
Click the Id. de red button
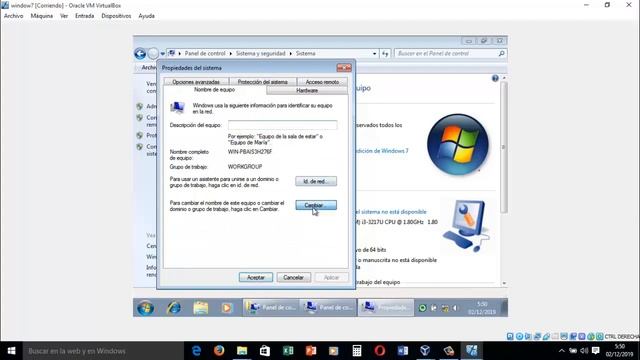[x=316, y=181]
